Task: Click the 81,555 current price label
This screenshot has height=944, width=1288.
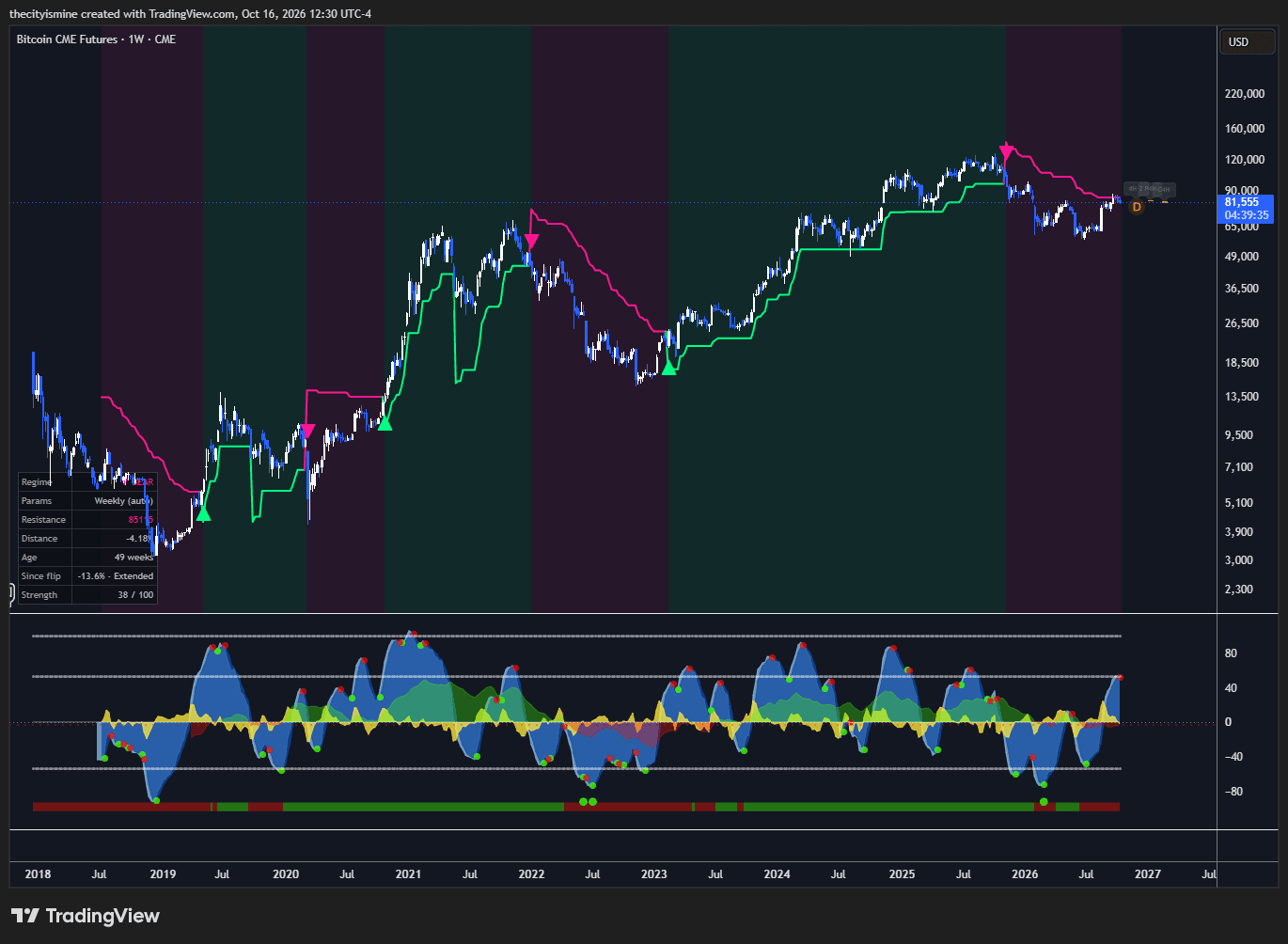Action: pyautogui.click(x=1242, y=202)
